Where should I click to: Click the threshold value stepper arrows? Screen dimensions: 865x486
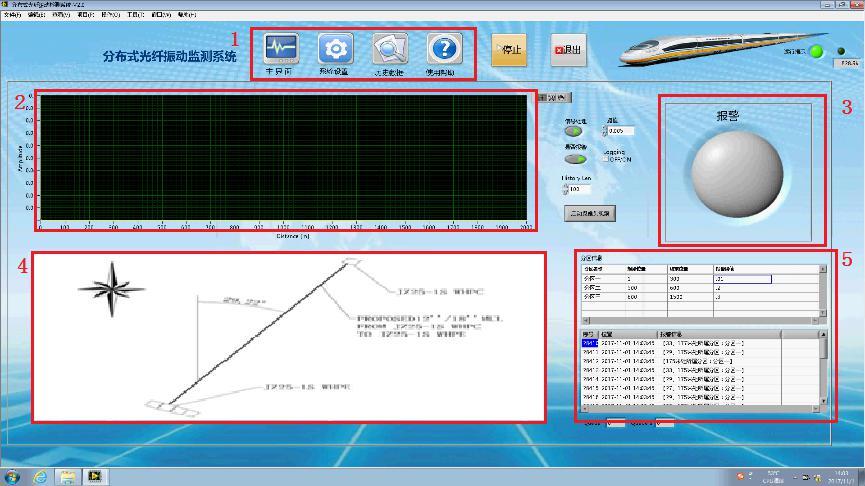[605, 131]
